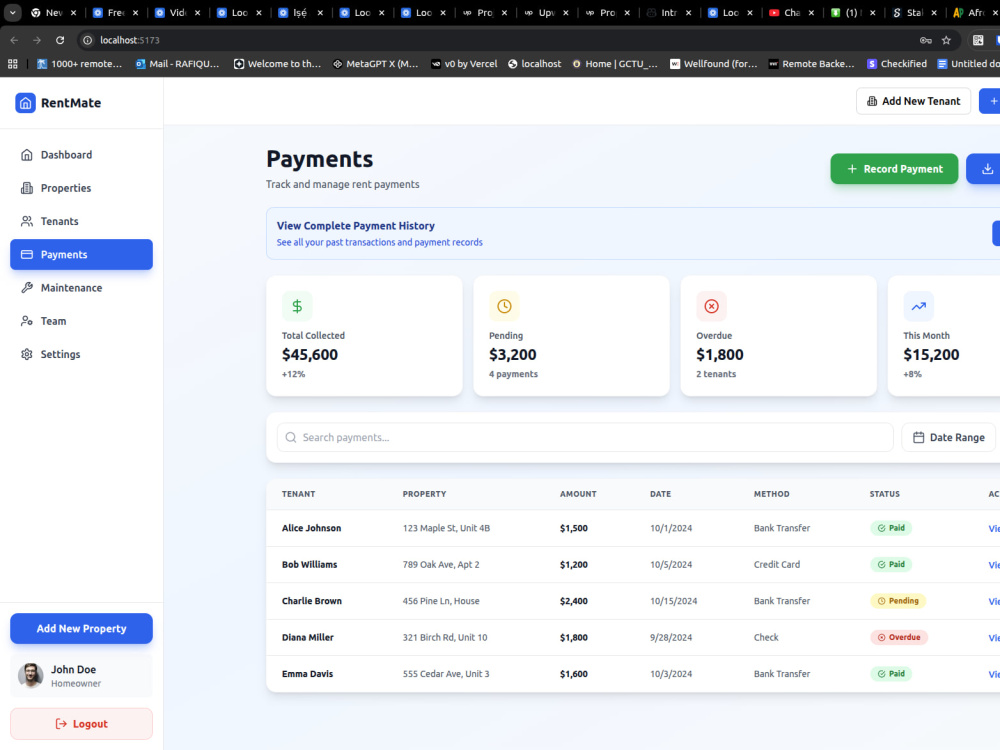Click the TENANT column header
Viewport: 1000px width, 750px height.
click(x=298, y=494)
